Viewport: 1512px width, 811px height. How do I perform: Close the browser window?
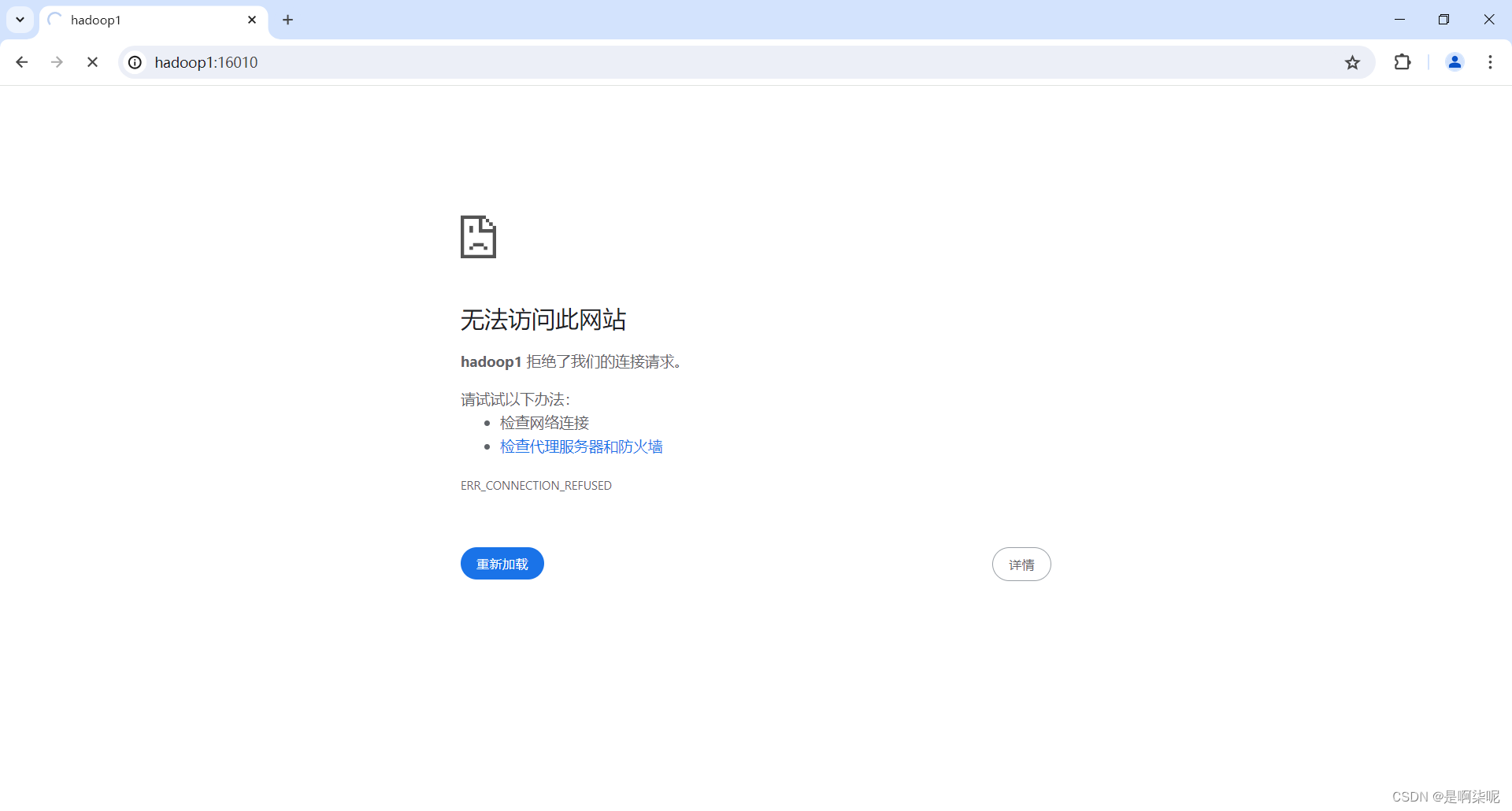coord(1488,20)
